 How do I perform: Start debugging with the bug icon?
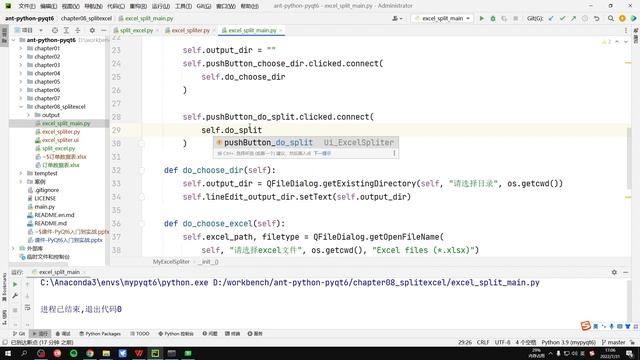tap(493, 18)
